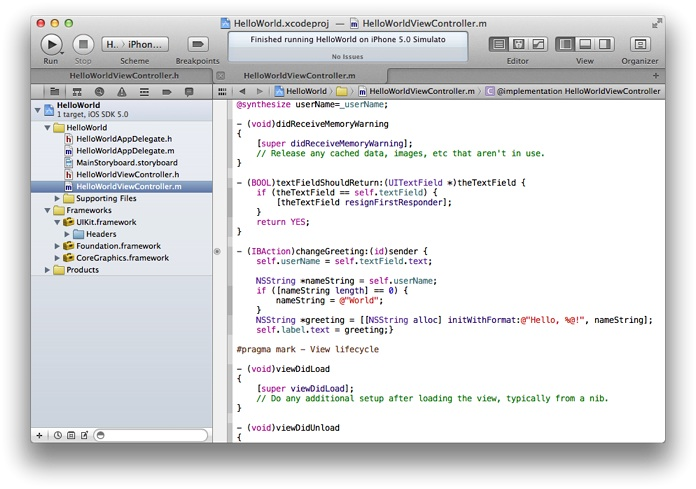Open the related files menu icon
696x489 pixels.
(222, 91)
